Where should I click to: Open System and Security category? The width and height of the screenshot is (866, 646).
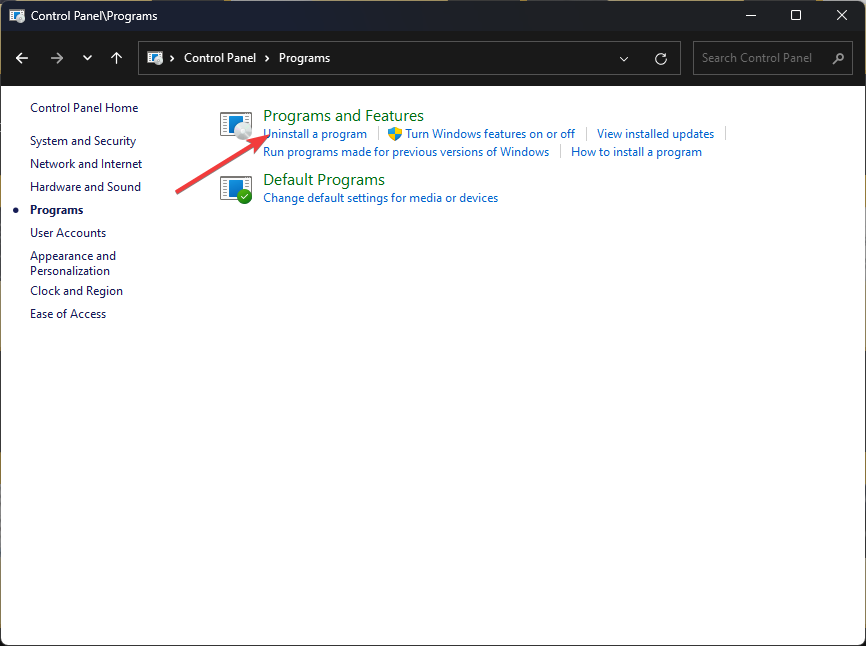pyautogui.click(x=83, y=141)
